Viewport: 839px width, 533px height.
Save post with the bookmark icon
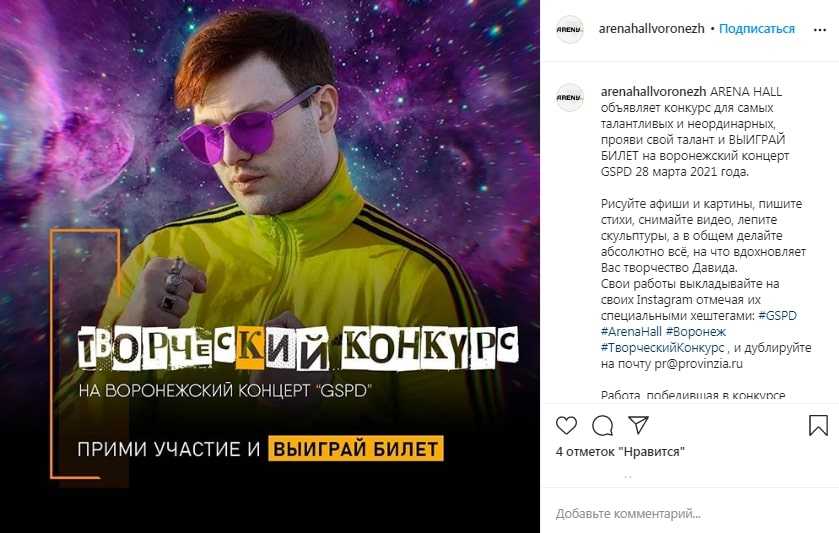[818, 425]
